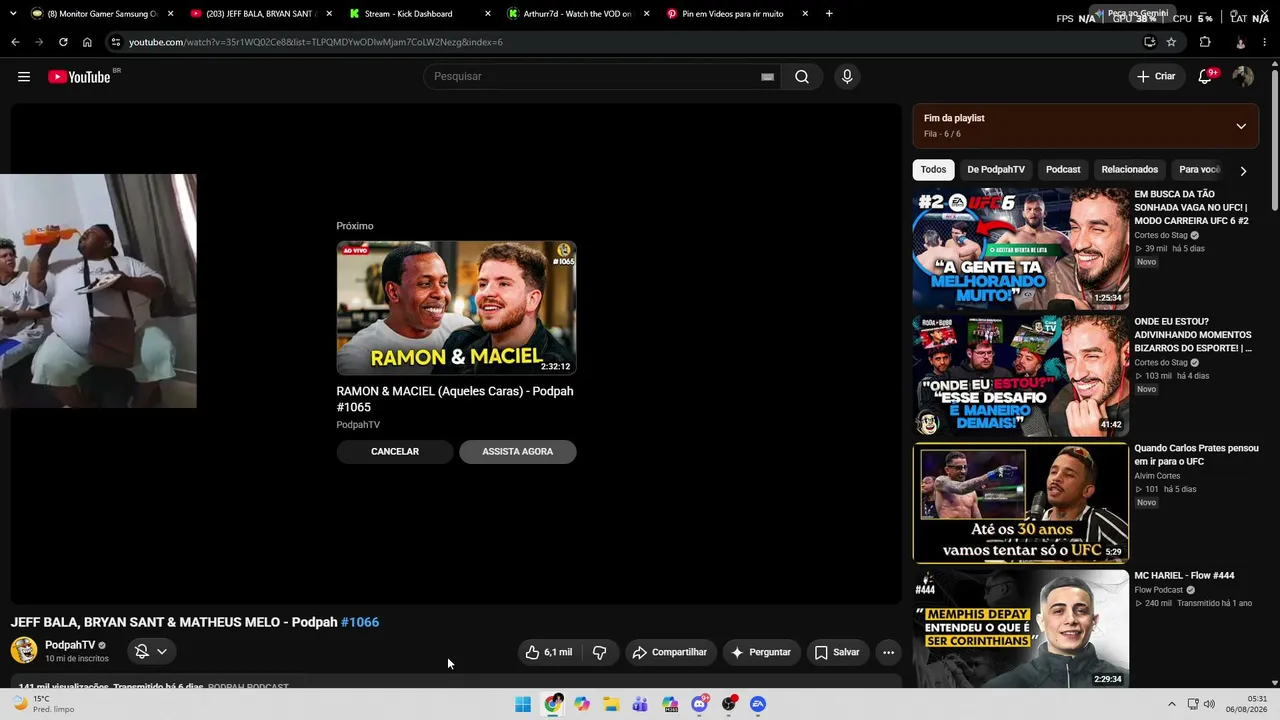Bookmark this page with the star
This screenshot has height=720, width=1280.
click(x=1171, y=42)
